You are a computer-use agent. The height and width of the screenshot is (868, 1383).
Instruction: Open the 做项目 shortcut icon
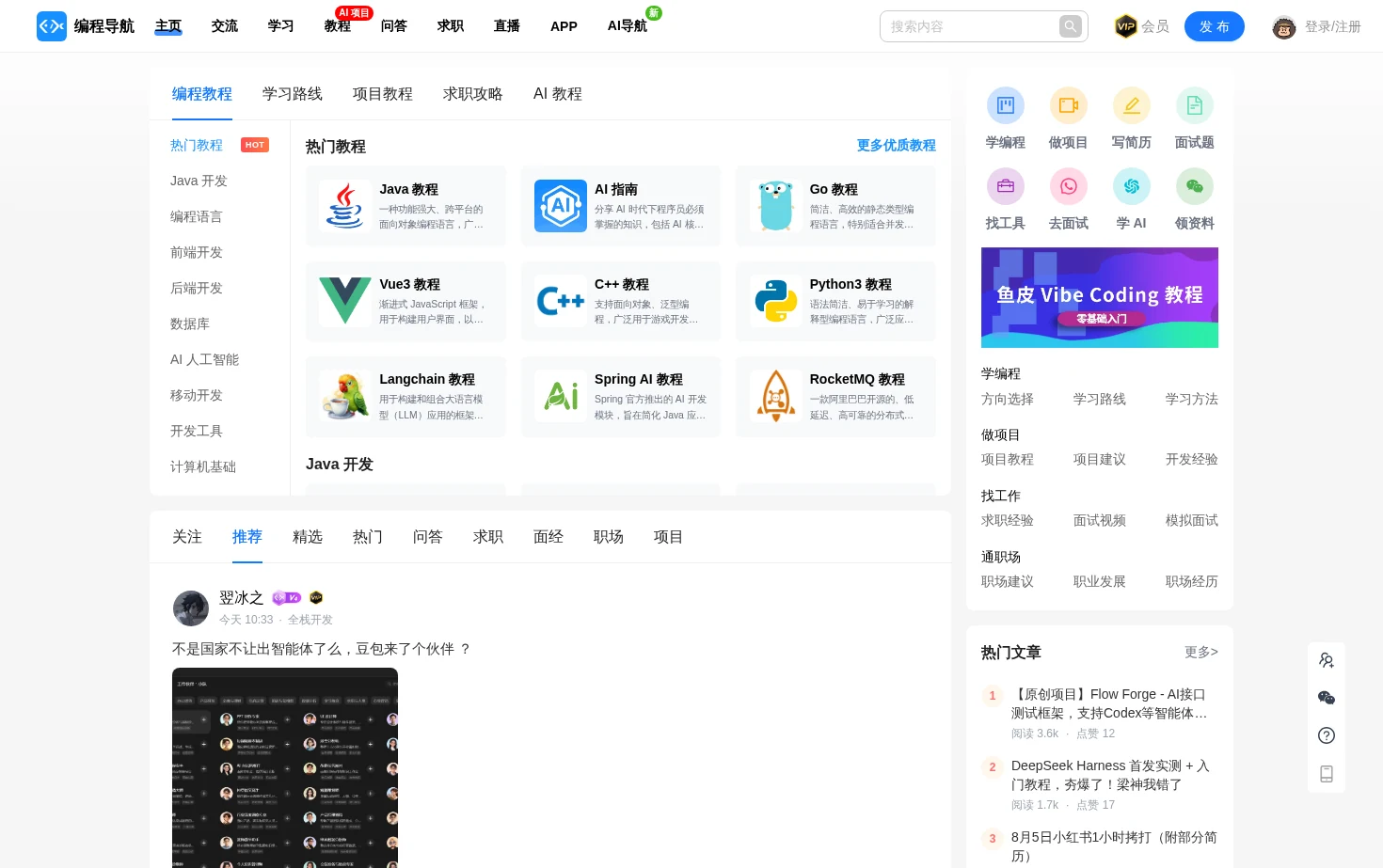[1068, 105]
